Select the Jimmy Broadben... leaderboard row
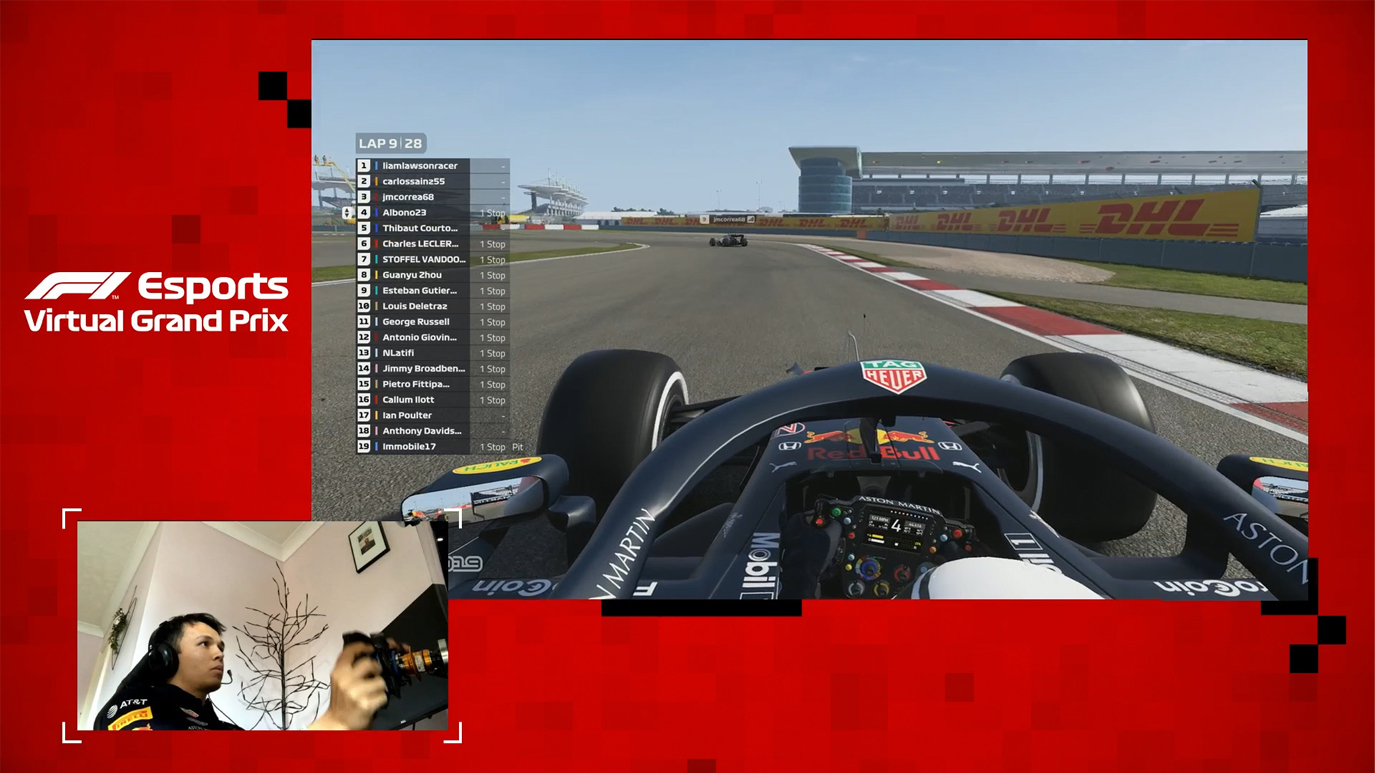Screen dimensions: 1375x773 pyautogui.click(x=433, y=369)
